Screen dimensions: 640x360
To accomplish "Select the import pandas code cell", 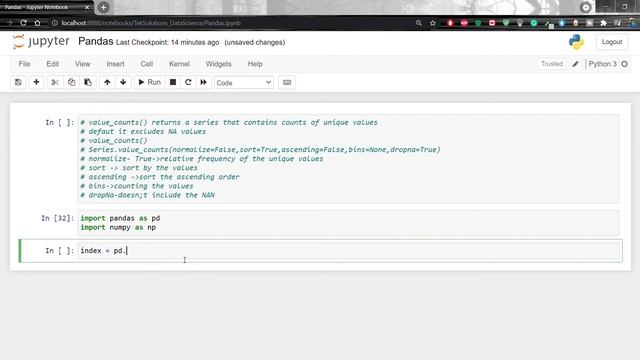I will (x=348, y=223).
